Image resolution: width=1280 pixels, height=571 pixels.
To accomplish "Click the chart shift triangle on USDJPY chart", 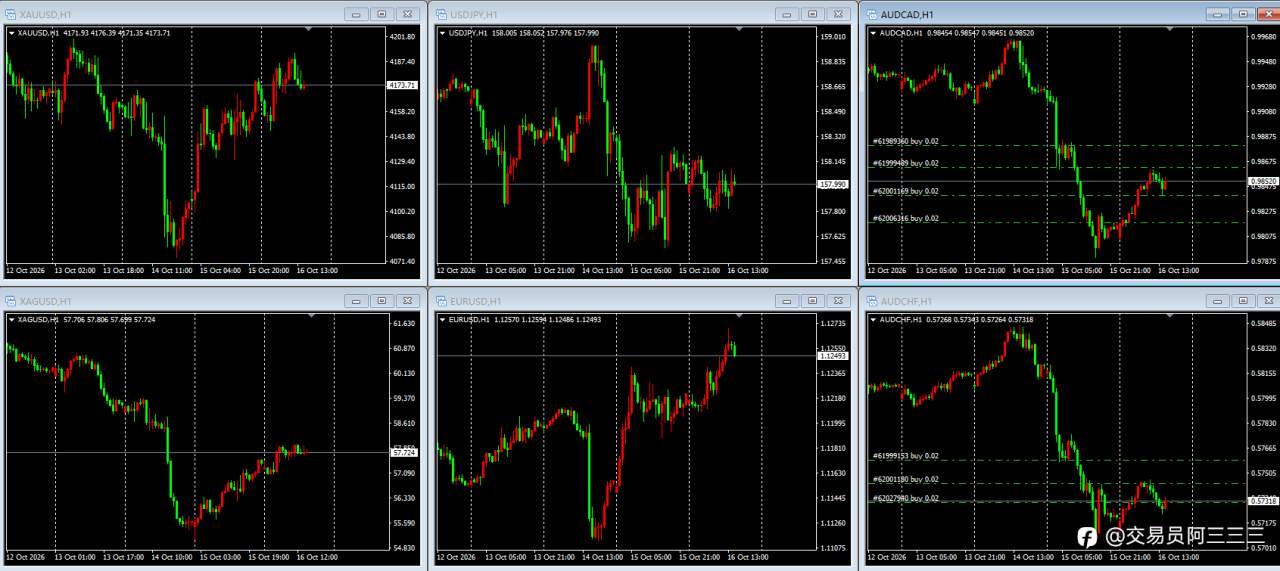I will point(740,30).
